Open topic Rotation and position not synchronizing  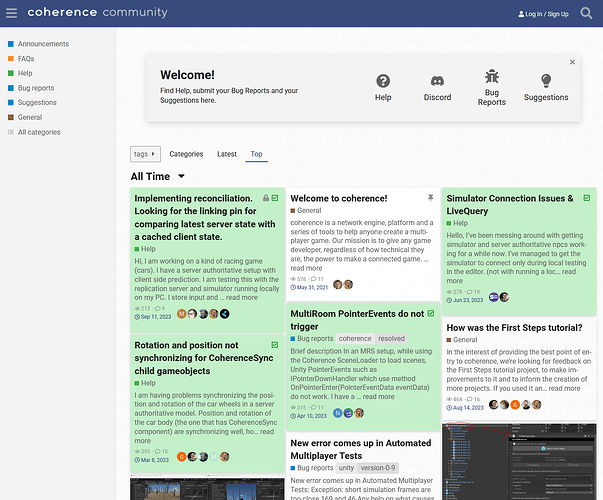204,358
